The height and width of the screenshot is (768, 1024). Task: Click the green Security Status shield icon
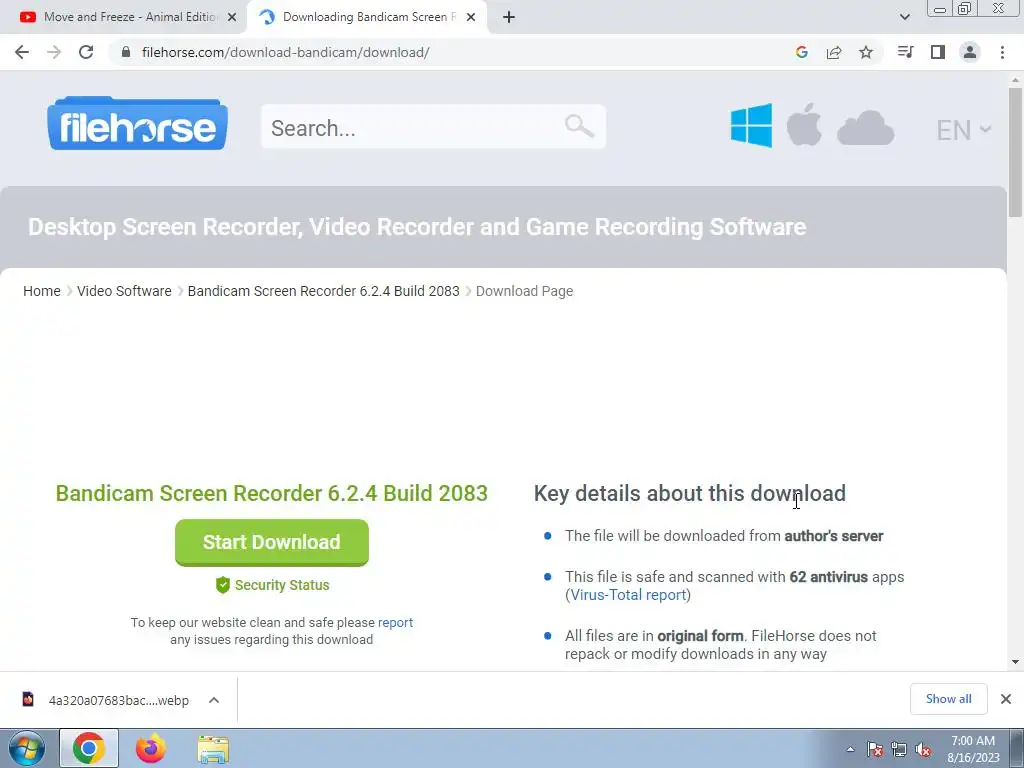coord(223,585)
